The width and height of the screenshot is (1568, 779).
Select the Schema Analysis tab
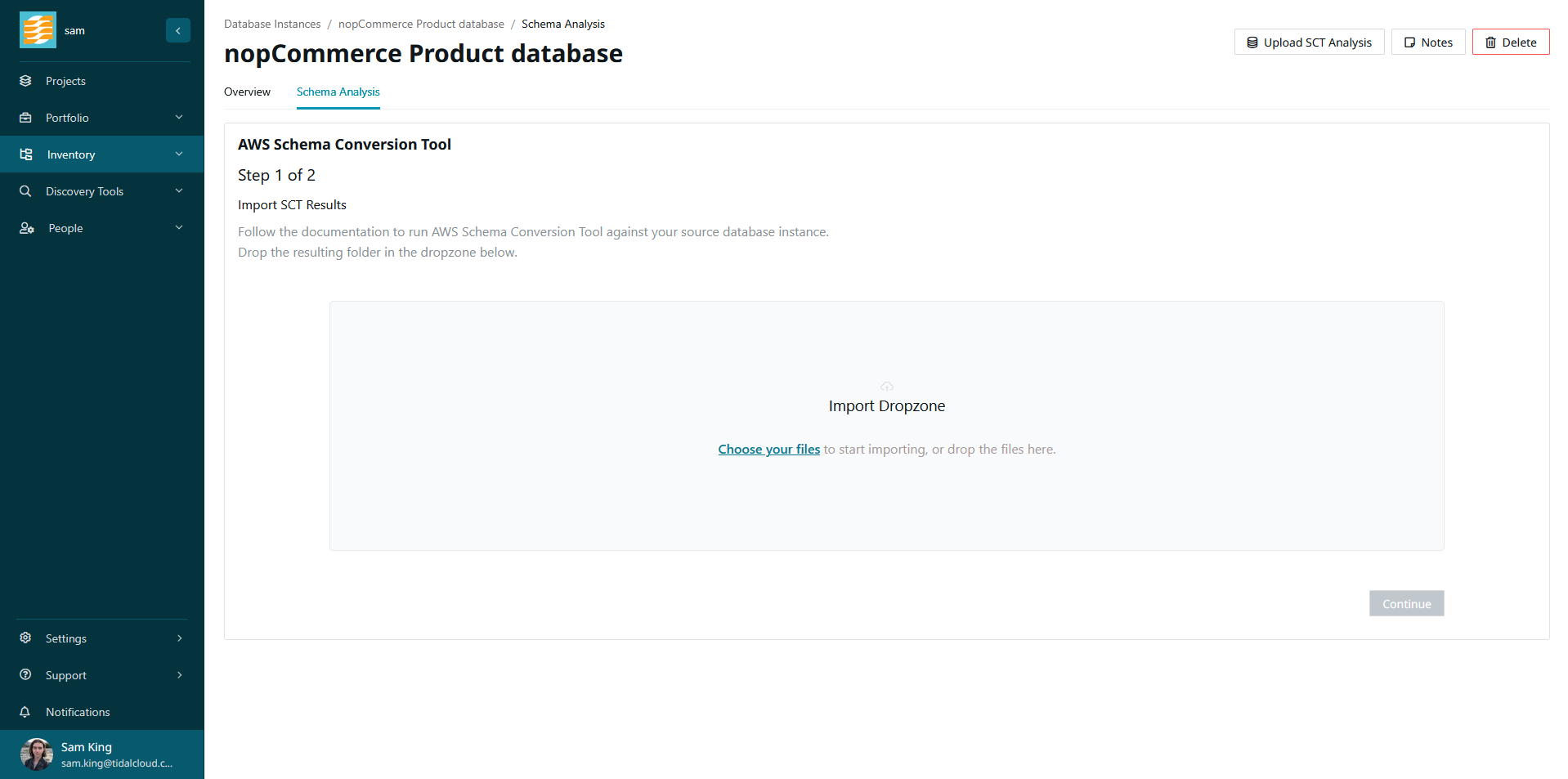(x=338, y=92)
